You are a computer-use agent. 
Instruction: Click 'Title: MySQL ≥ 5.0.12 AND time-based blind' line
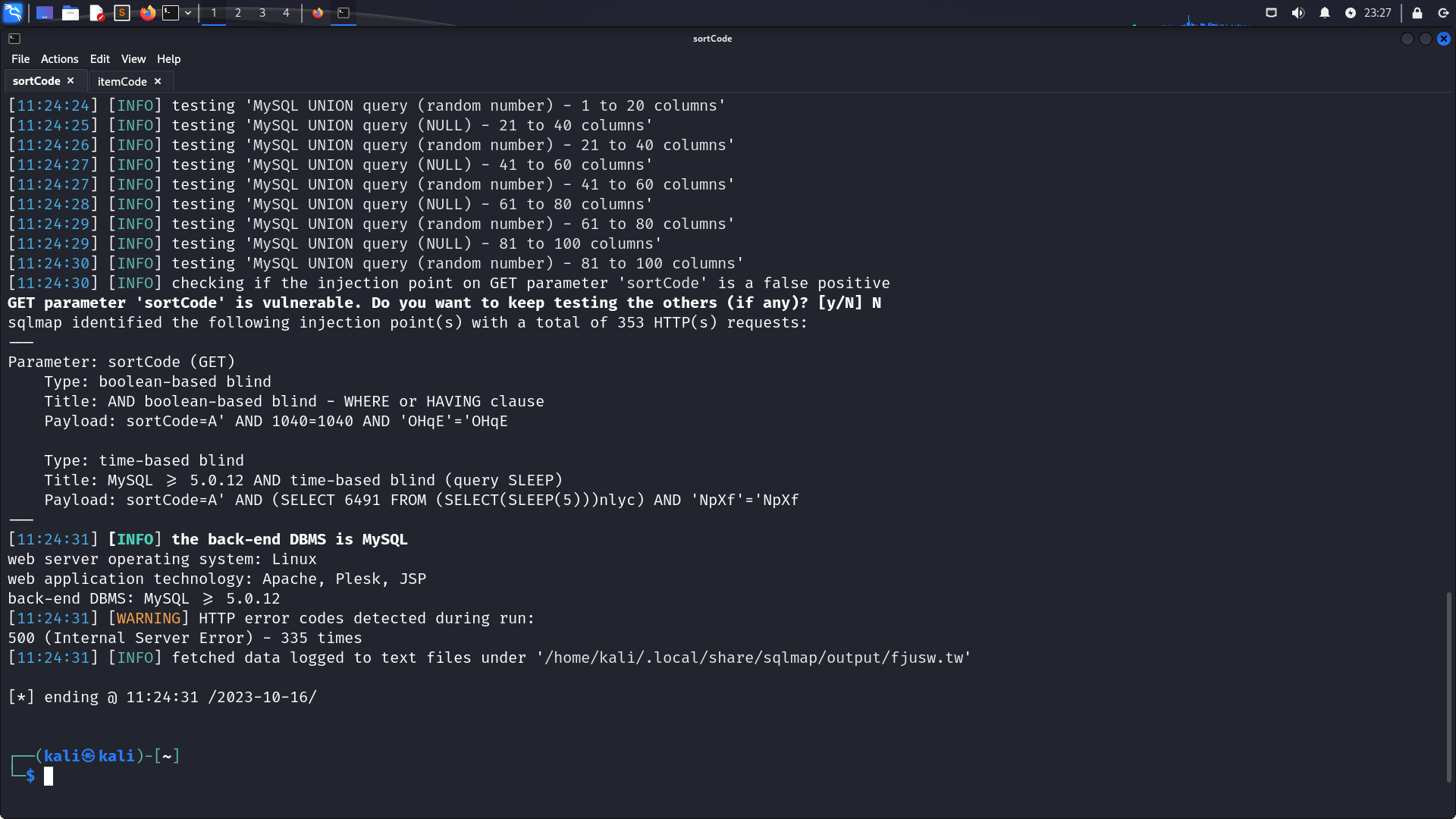303,481
